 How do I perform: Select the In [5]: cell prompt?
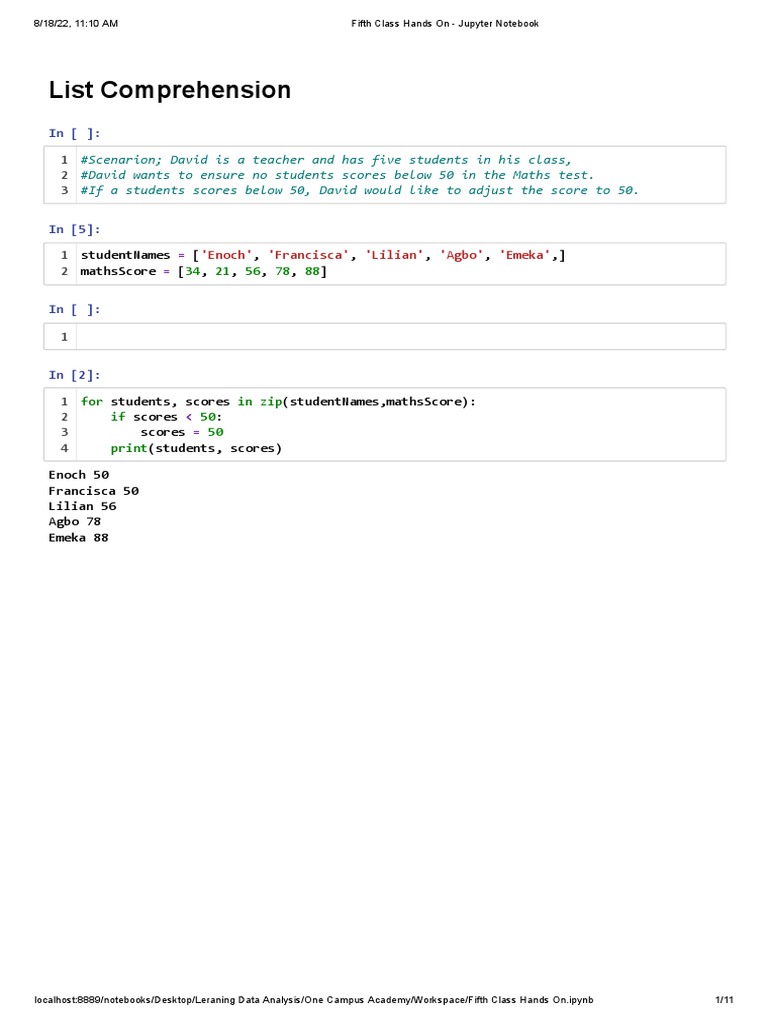click(x=74, y=229)
